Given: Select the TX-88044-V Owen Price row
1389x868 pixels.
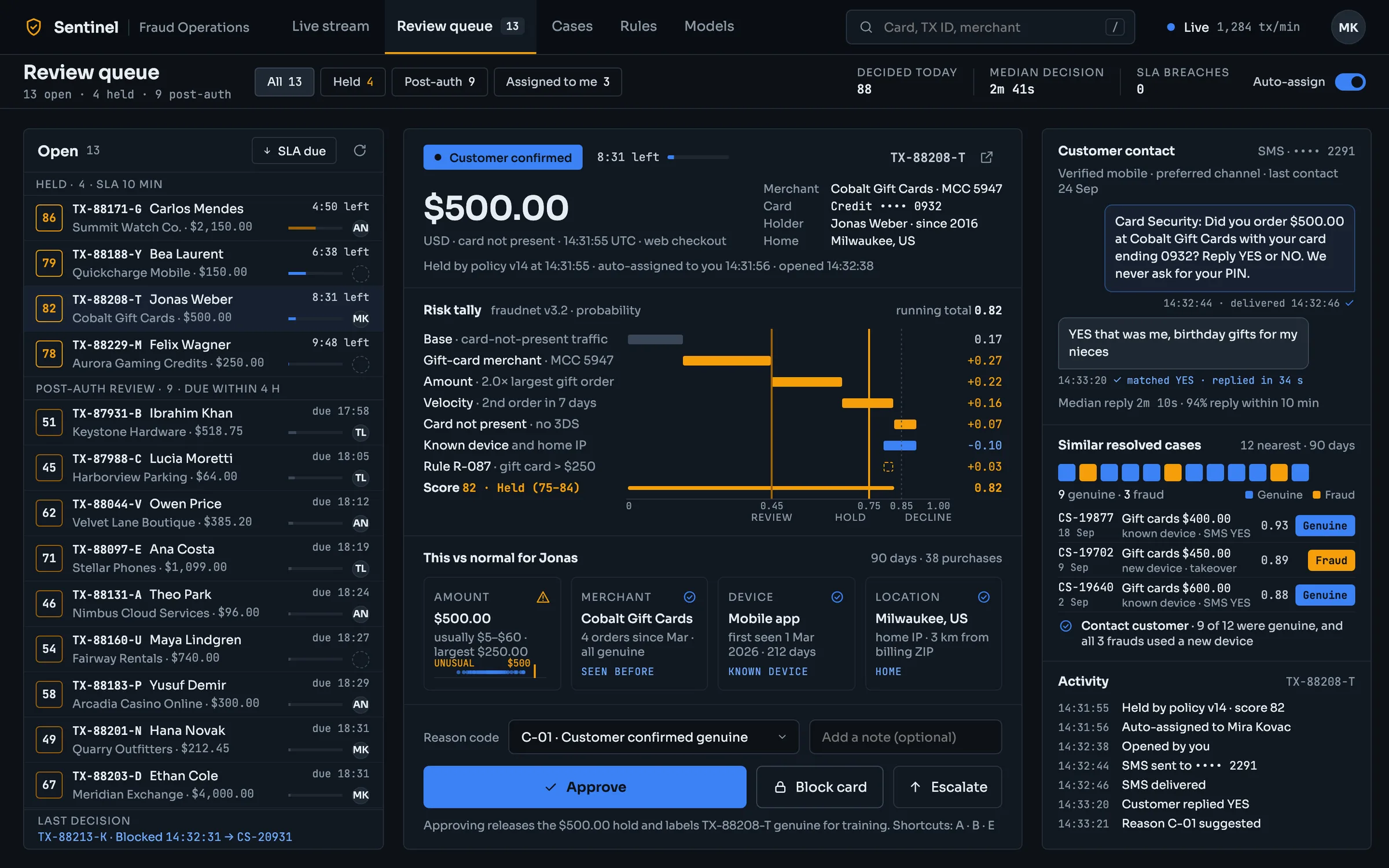Looking at the screenshot, I should click(203, 513).
